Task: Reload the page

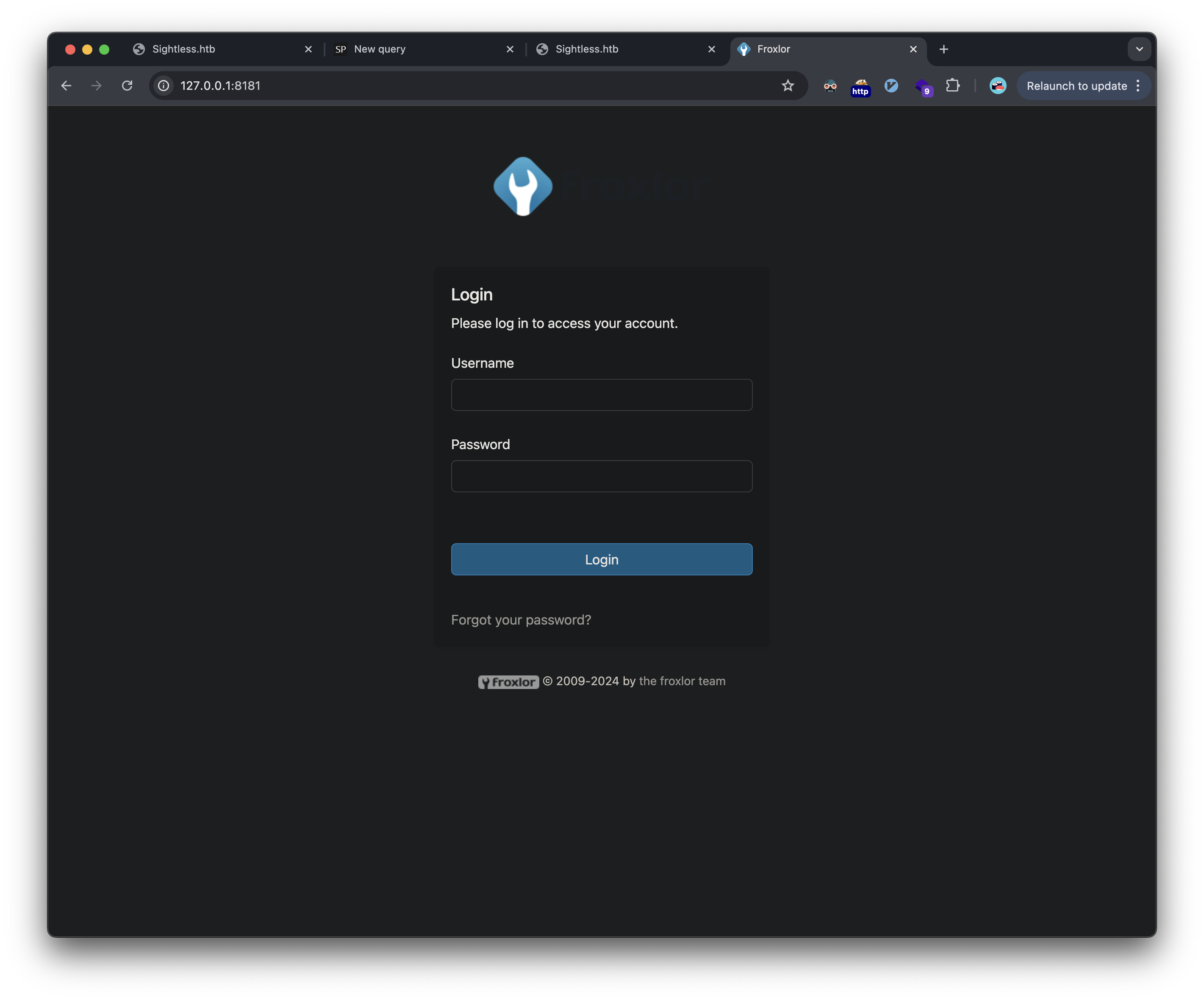Action: (x=127, y=86)
